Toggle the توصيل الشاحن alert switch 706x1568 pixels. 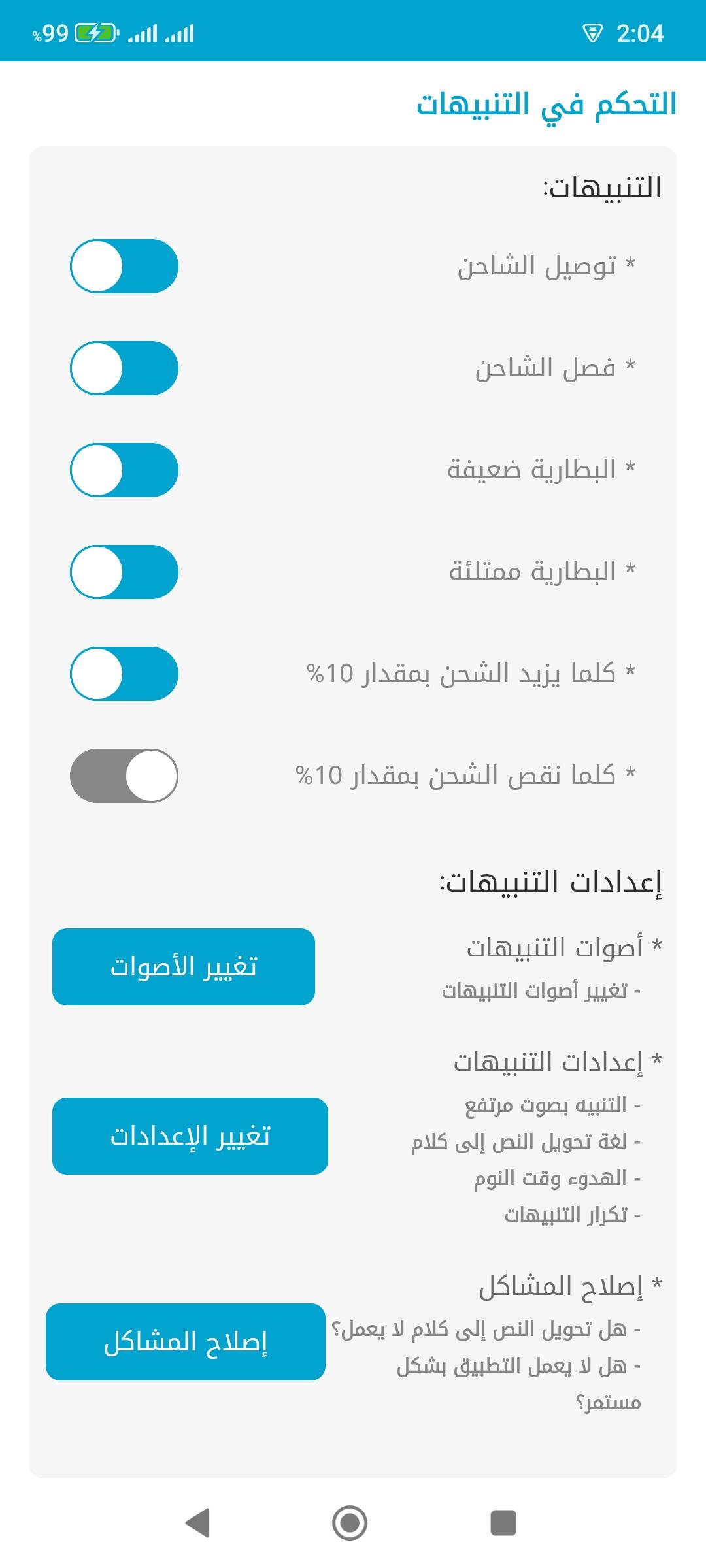click(x=124, y=267)
